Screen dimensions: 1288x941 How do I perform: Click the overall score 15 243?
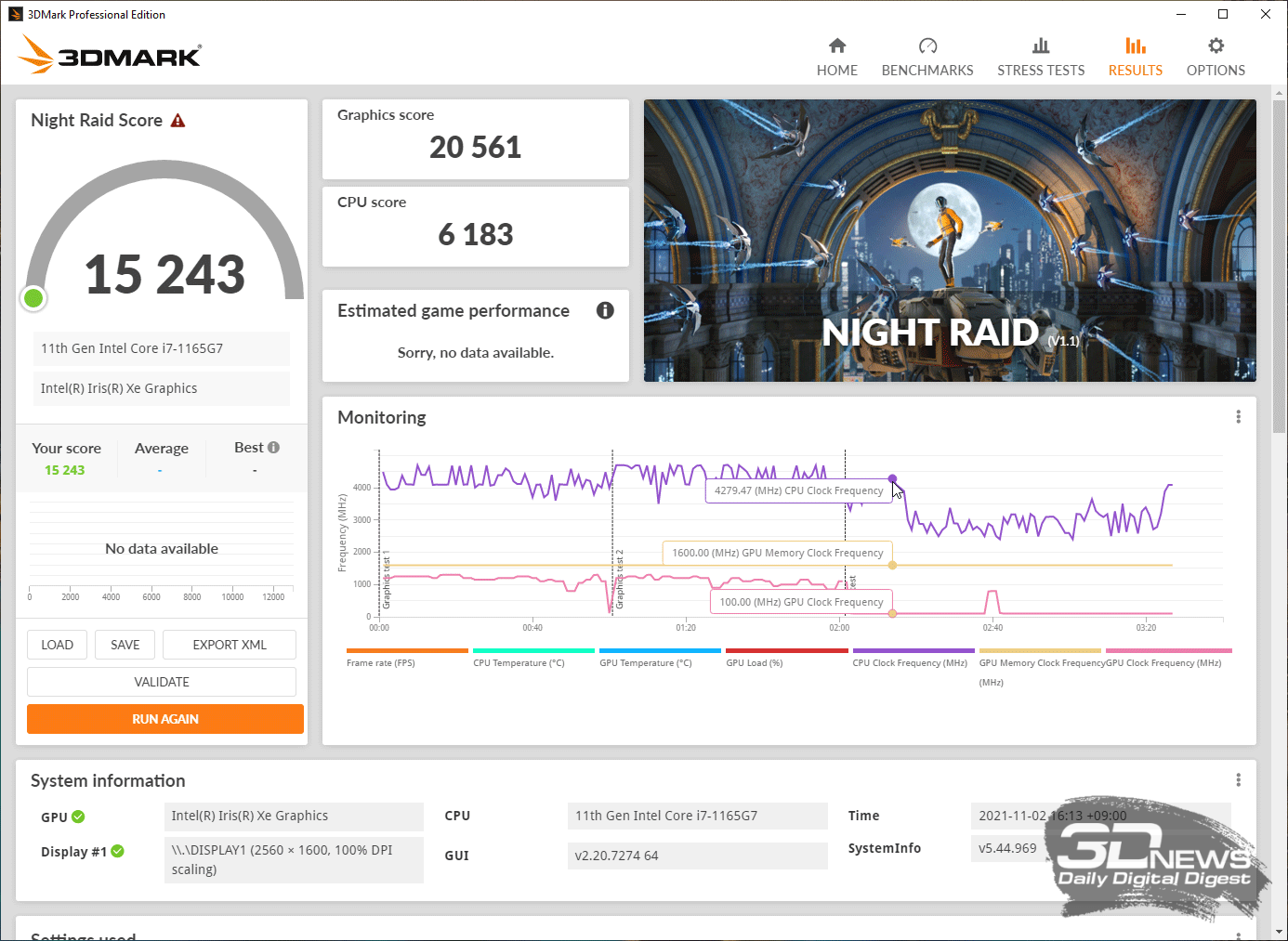164,275
